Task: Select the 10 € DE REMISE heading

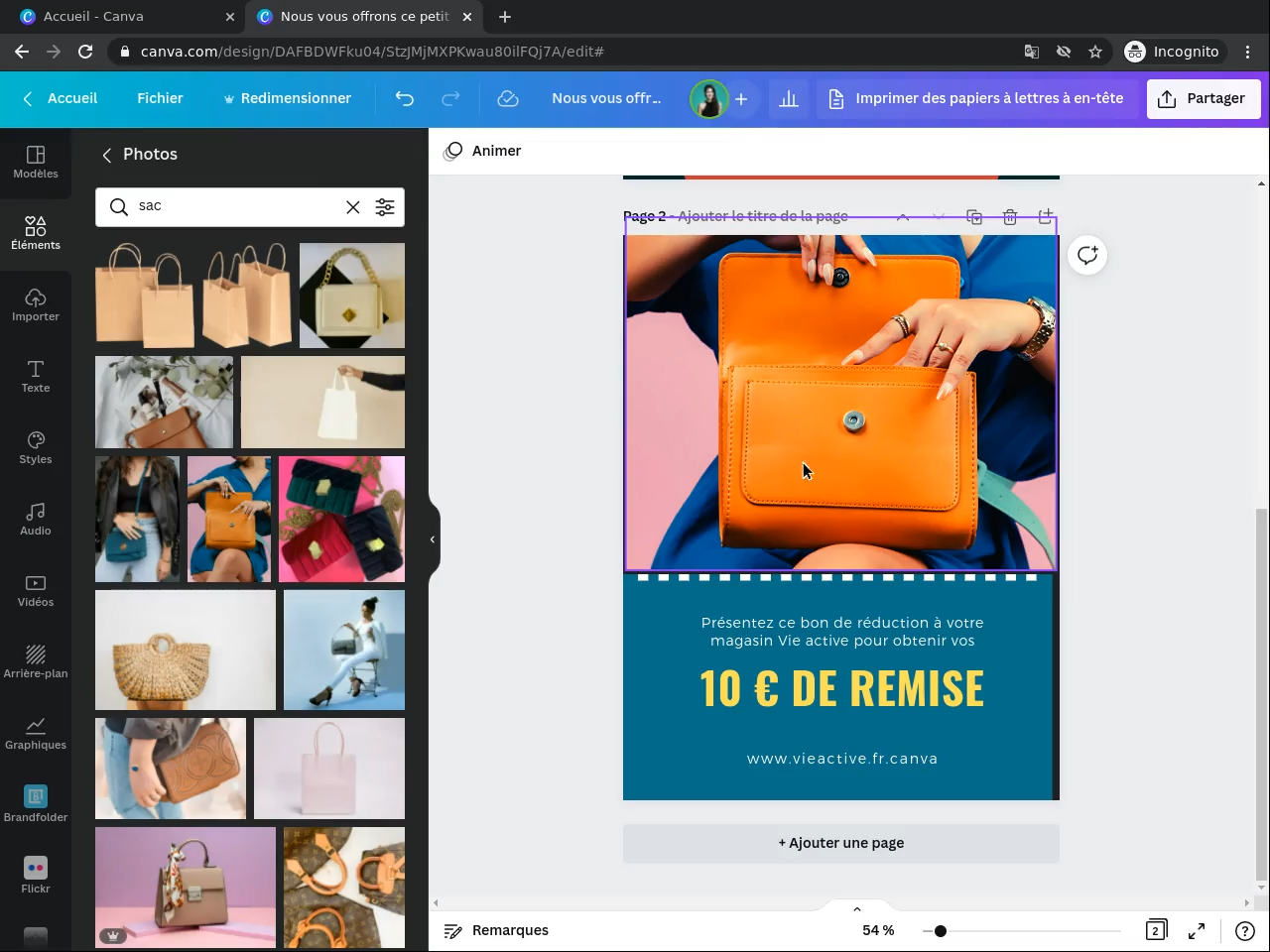Action: (841, 688)
